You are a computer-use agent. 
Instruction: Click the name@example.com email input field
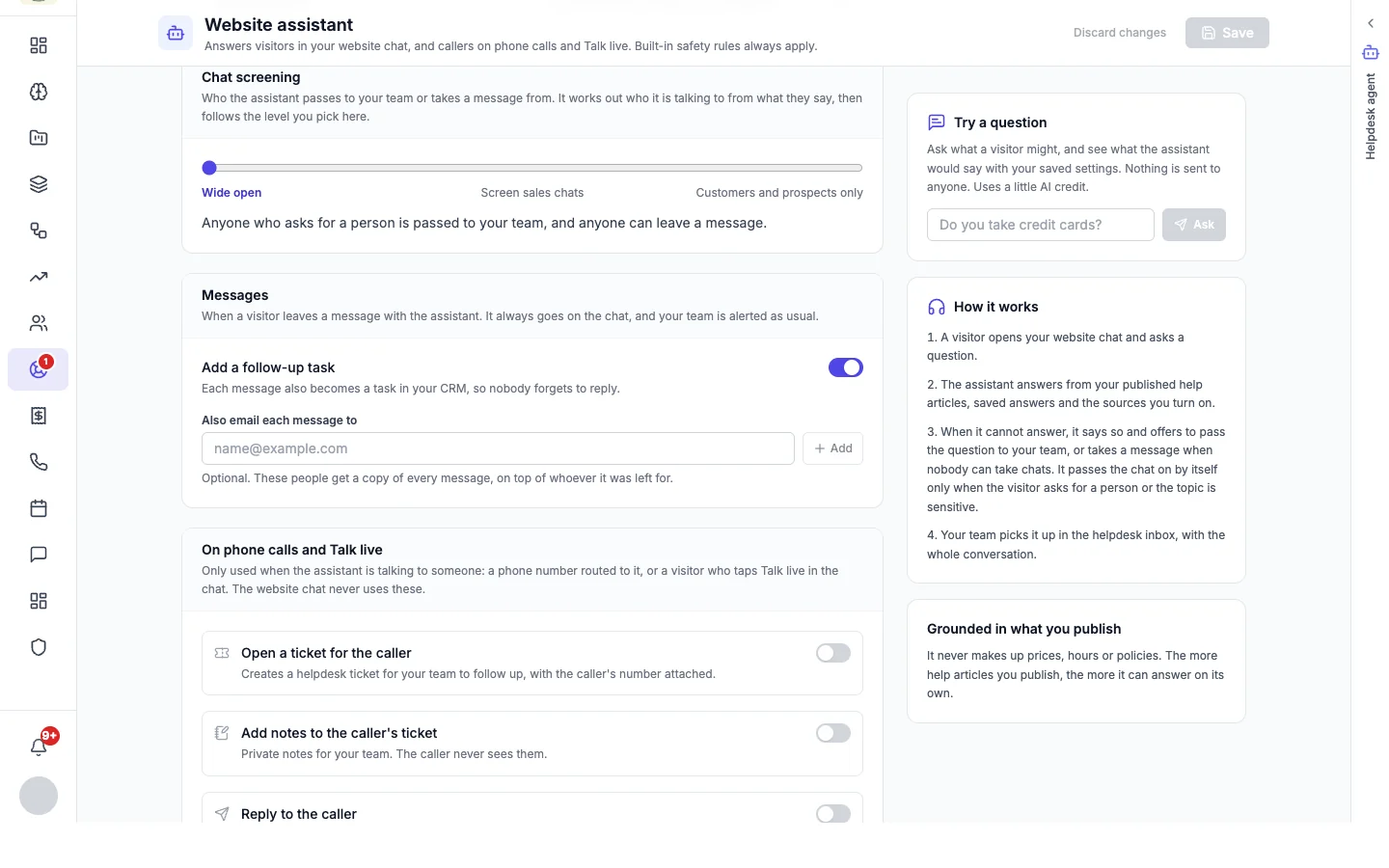click(498, 448)
